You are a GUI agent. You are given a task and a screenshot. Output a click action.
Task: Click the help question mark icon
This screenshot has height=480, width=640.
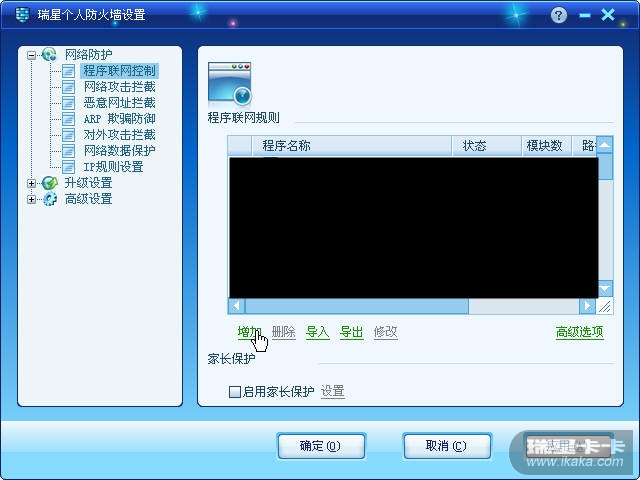click(558, 16)
